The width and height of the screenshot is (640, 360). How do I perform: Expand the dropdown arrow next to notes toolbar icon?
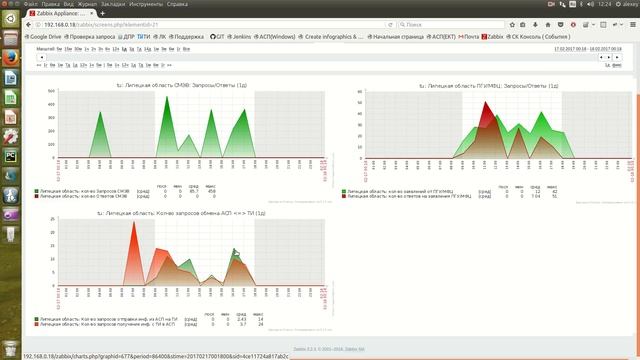pyautogui.click(x=593, y=25)
